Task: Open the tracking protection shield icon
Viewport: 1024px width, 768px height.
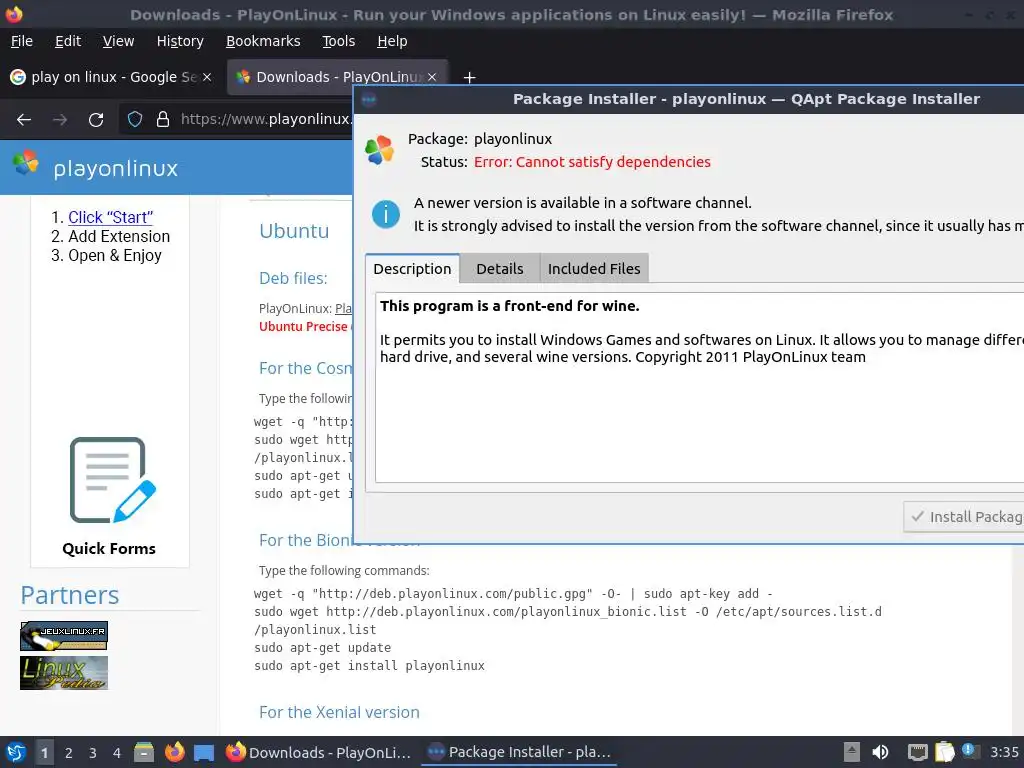Action: pyautogui.click(x=135, y=120)
